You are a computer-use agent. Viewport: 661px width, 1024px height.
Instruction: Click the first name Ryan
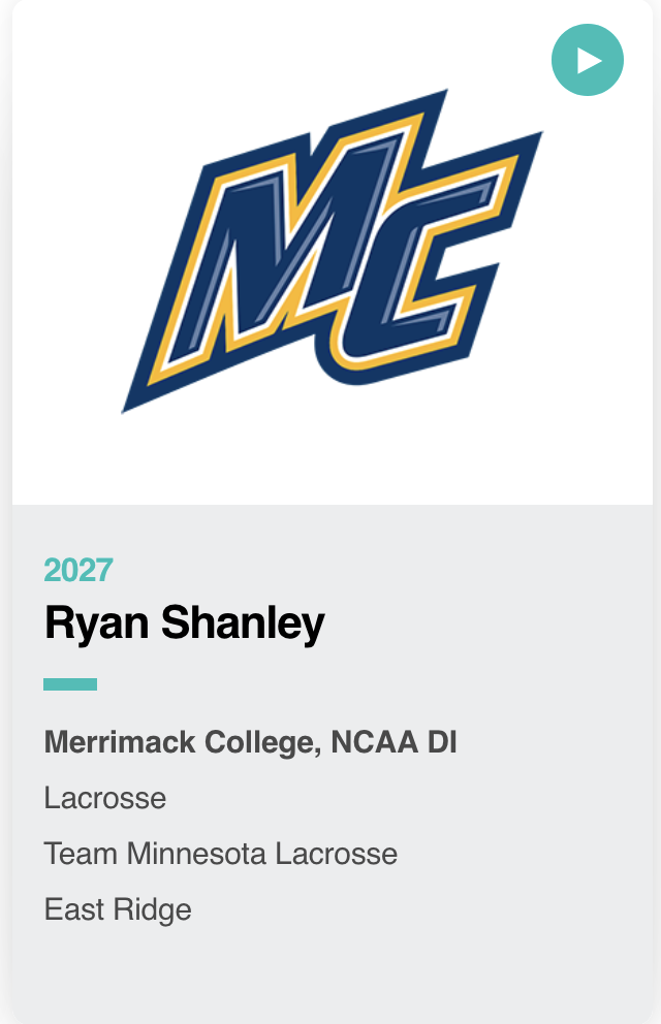click(x=97, y=624)
